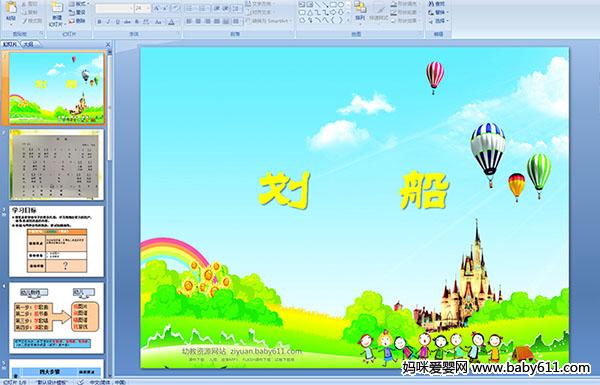Click the slide Layout button

(79, 4)
